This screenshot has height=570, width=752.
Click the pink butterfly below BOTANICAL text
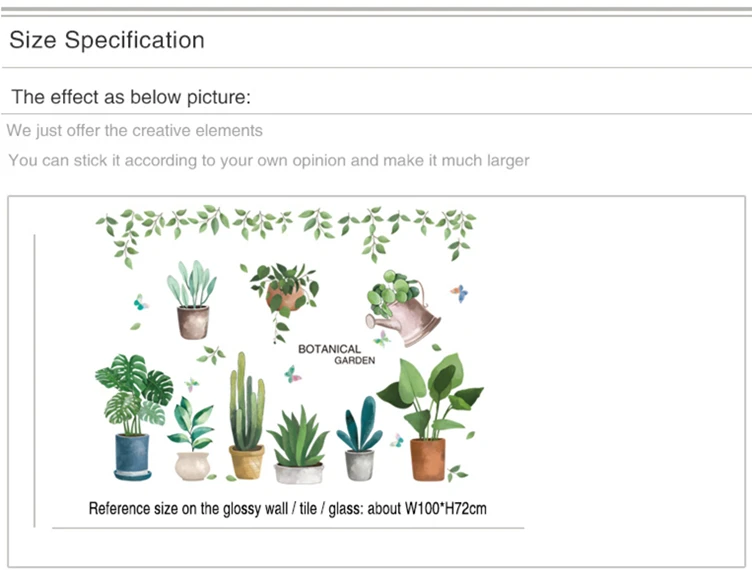coord(292,373)
